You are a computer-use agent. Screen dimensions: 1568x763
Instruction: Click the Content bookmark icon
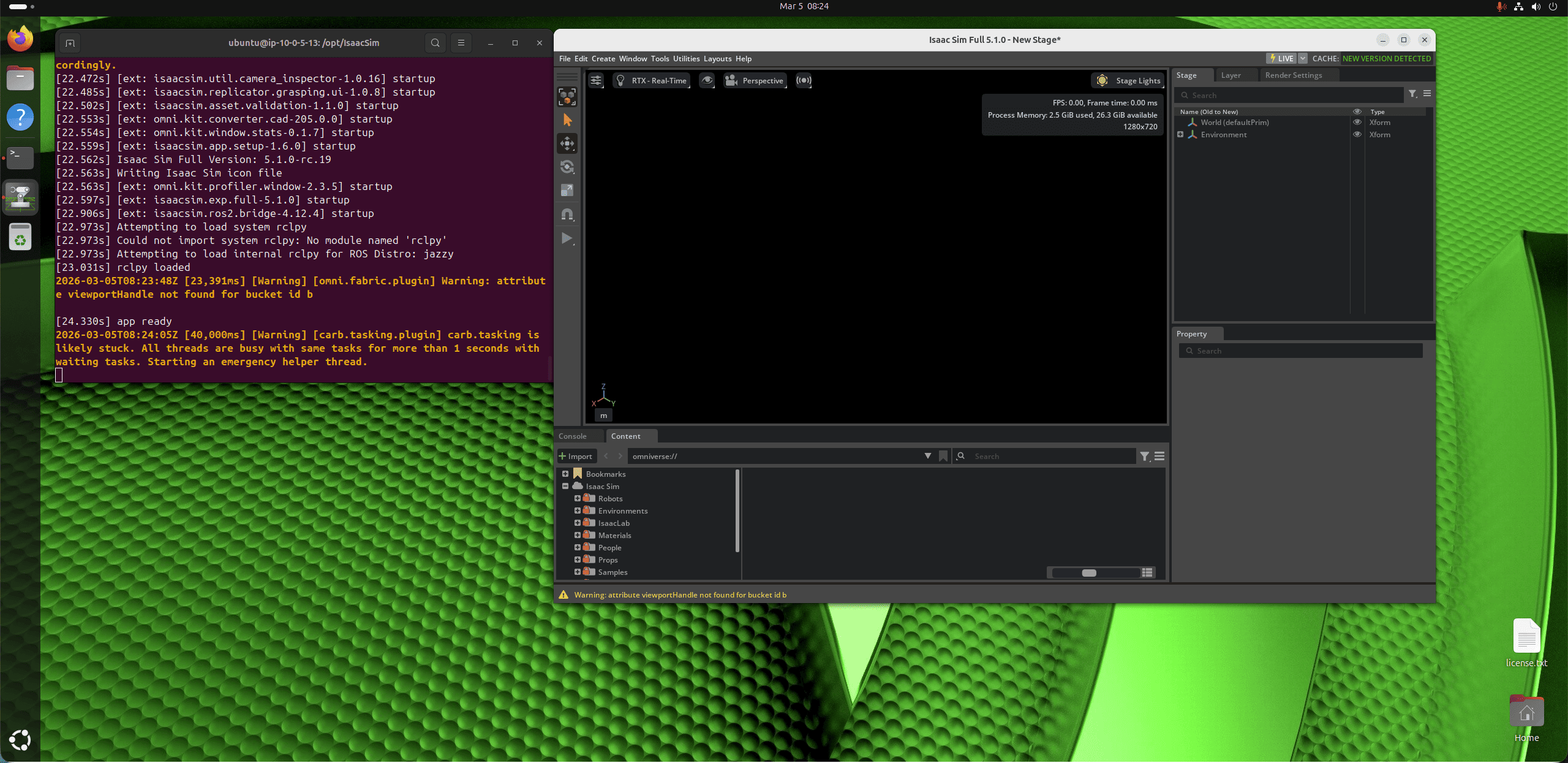click(x=943, y=456)
